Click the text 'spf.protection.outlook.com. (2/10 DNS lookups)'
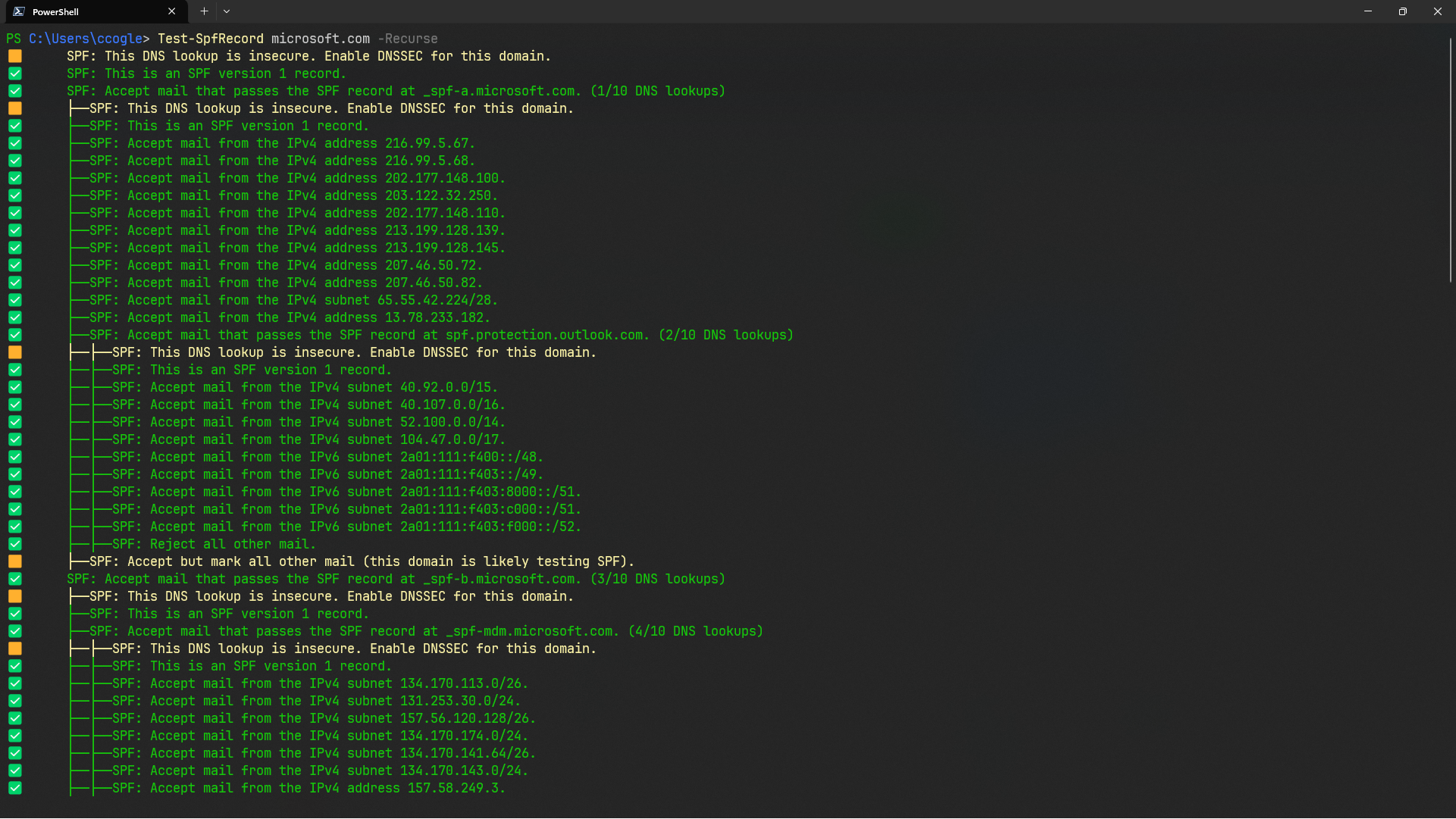 [x=619, y=335]
